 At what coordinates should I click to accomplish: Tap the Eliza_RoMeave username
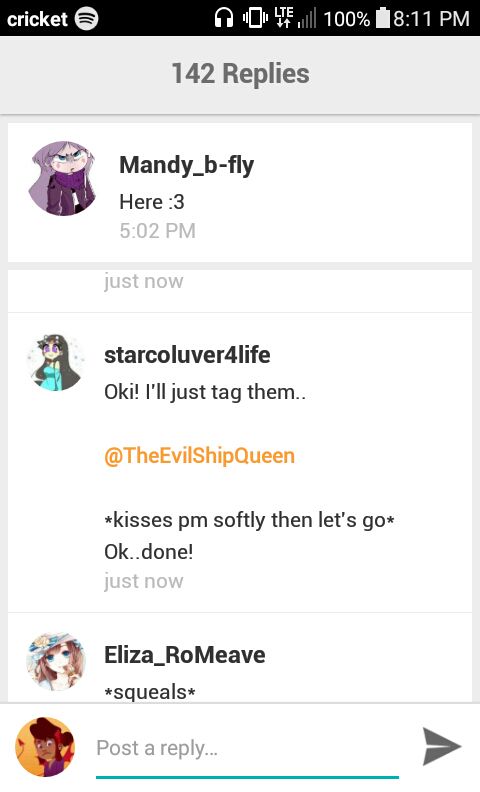point(184,655)
